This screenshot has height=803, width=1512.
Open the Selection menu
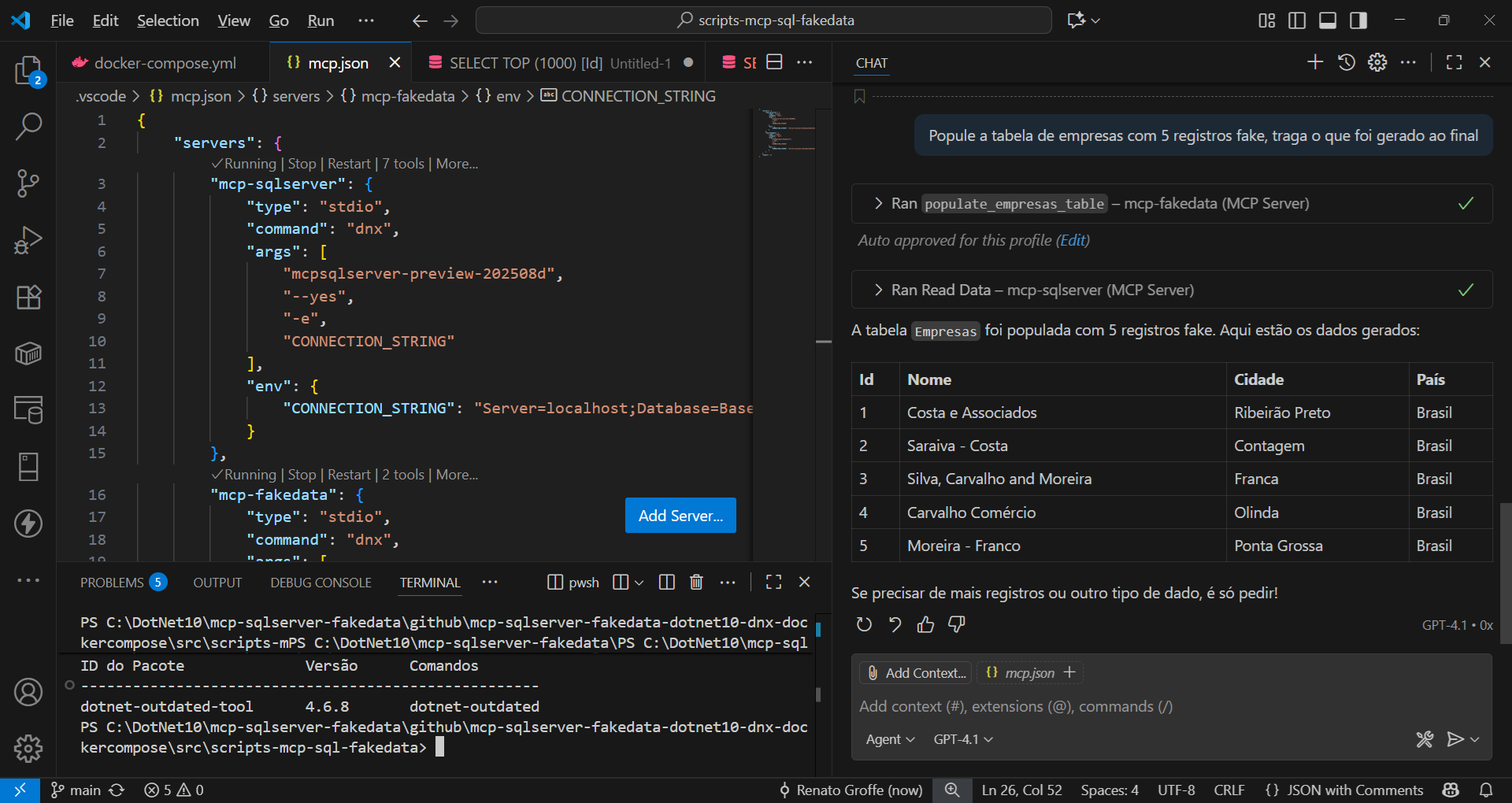pyautogui.click(x=168, y=20)
